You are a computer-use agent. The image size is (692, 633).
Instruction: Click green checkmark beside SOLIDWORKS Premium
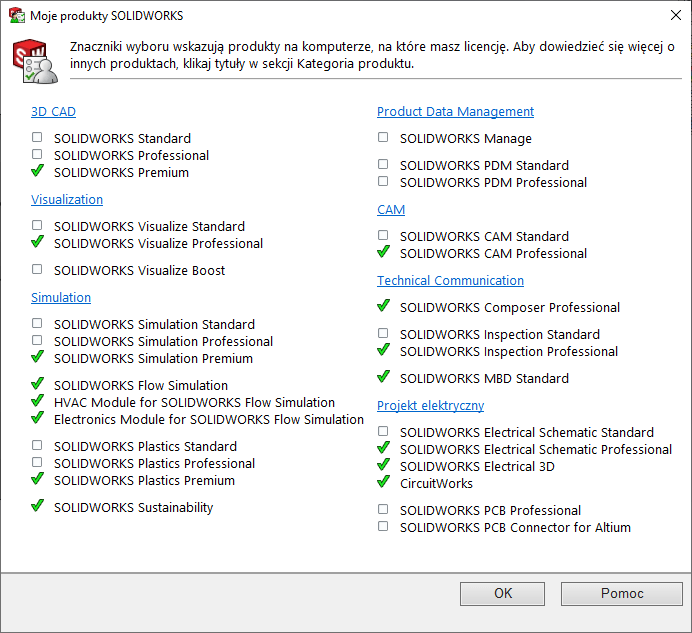pyautogui.click(x=38, y=170)
